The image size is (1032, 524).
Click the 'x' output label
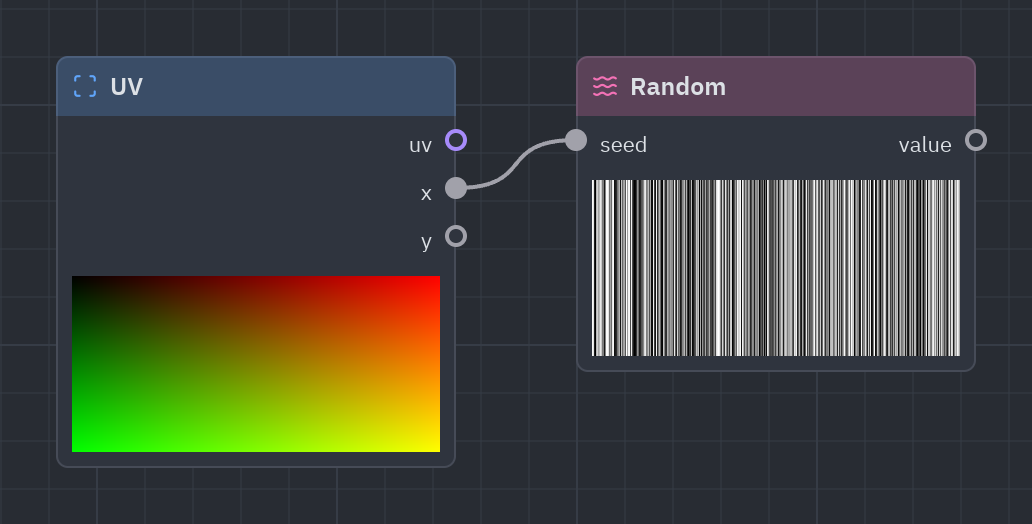tap(426, 194)
